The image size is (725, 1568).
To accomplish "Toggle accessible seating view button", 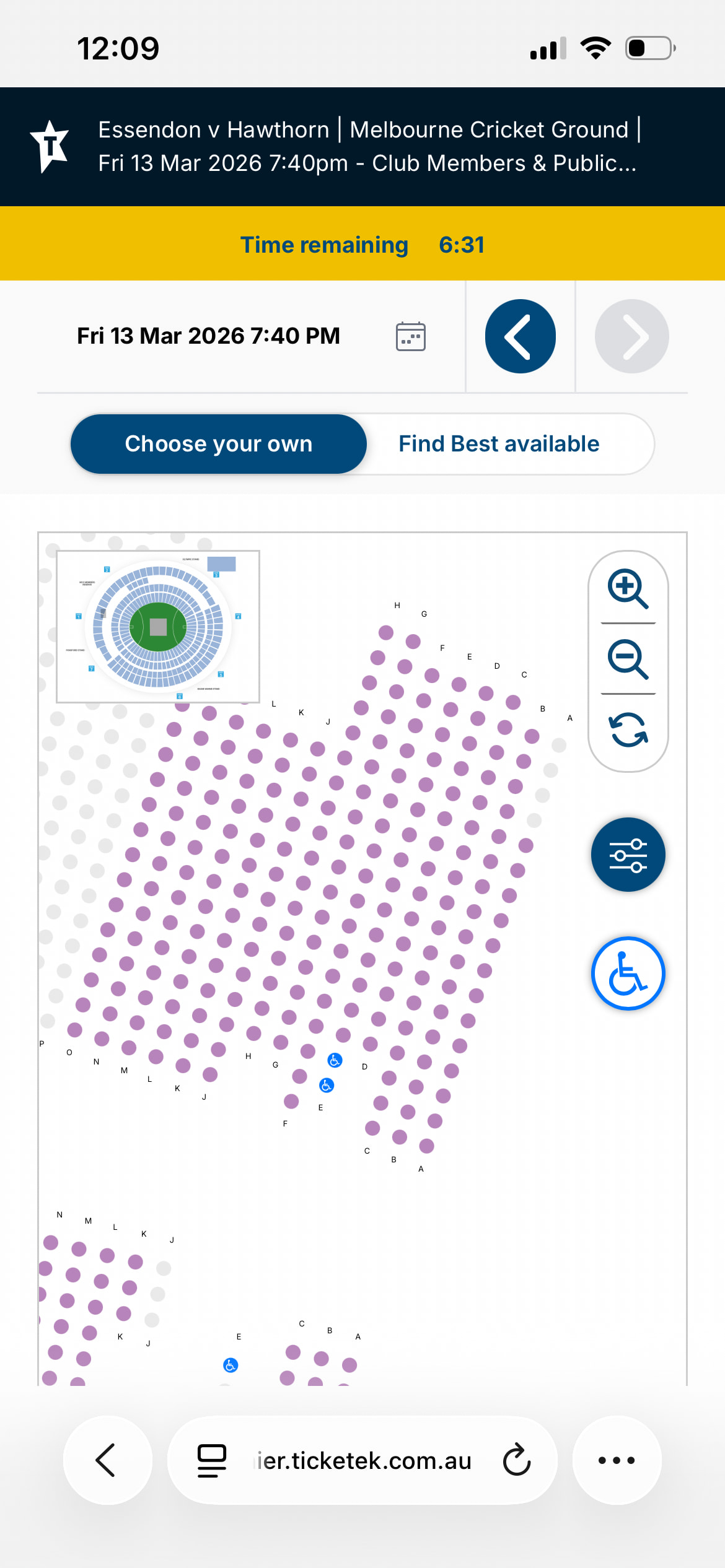I will [628, 973].
